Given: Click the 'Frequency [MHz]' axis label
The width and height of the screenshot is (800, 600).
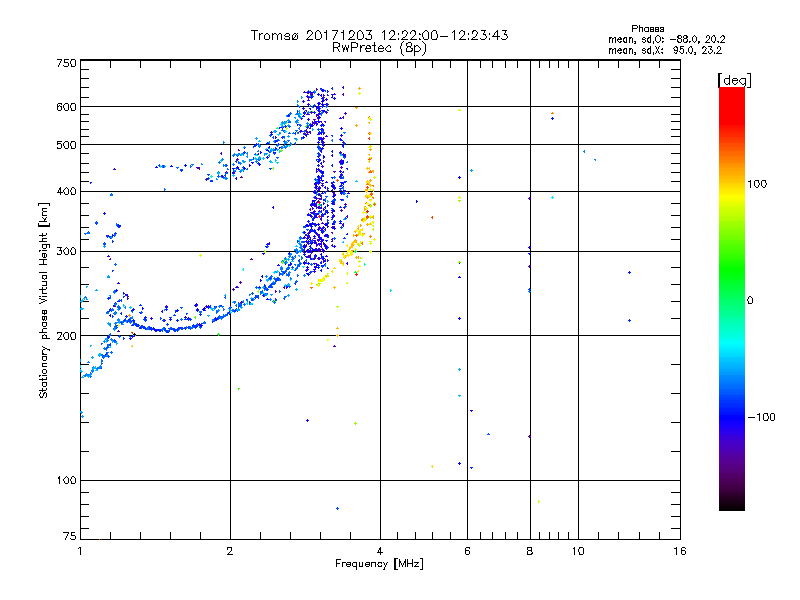Looking at the screenshot, I should (x=379, y=564).
